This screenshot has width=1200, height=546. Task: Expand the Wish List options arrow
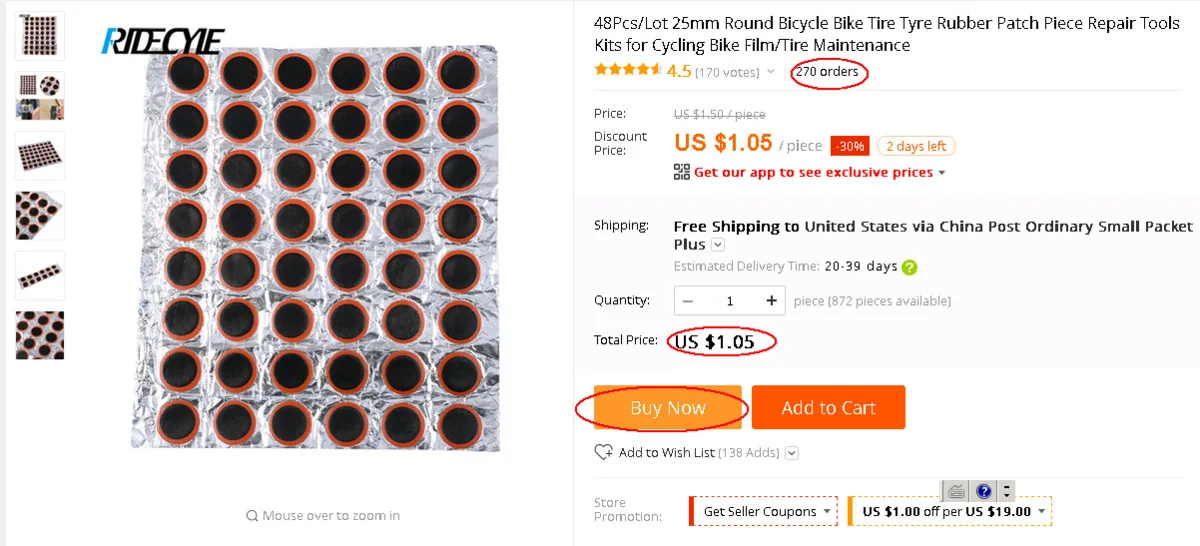pos(792,453)
